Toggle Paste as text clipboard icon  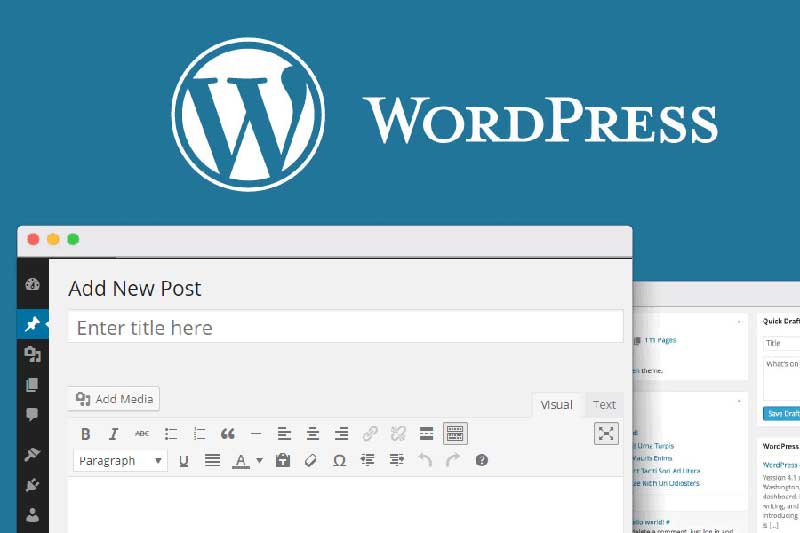[x=283, y=461]
